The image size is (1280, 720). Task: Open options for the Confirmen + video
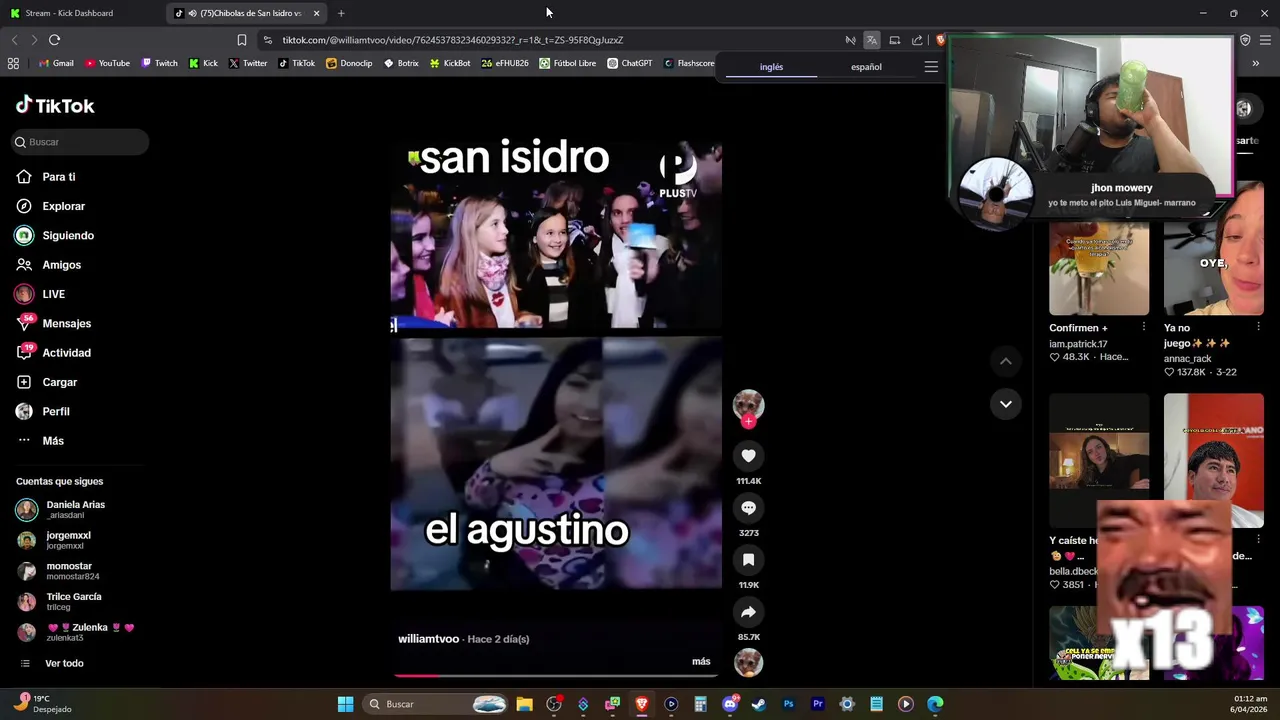tap(1143, 327)
